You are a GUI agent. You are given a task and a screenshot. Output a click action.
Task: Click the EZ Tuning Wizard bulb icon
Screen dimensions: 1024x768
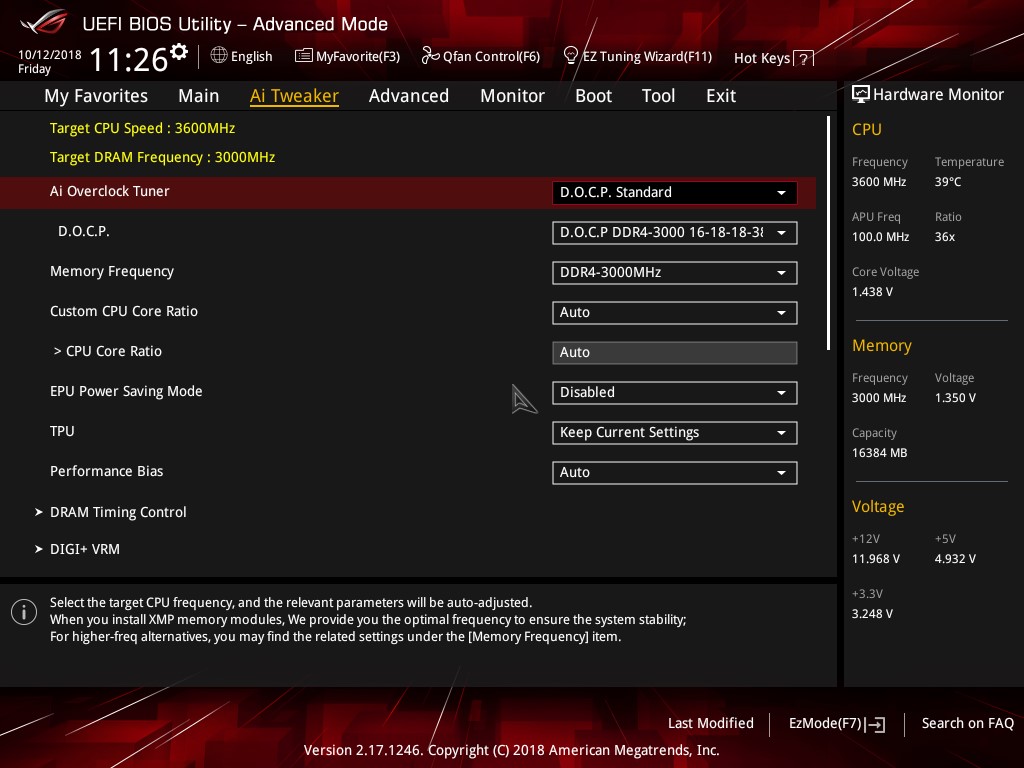click(x=571, y=56)
